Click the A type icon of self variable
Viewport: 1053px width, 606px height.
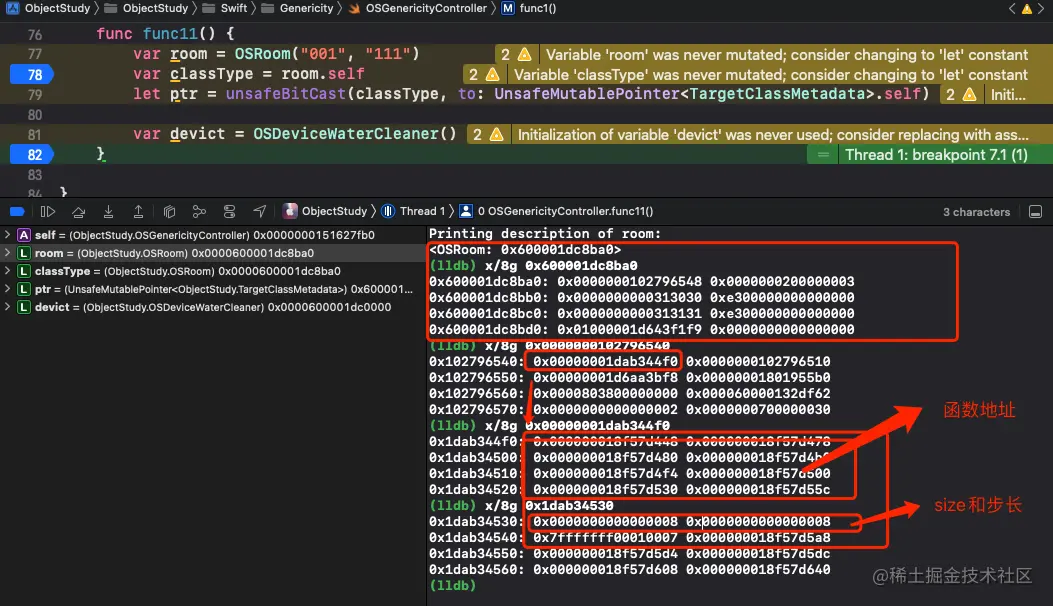[x=24, y=235]
